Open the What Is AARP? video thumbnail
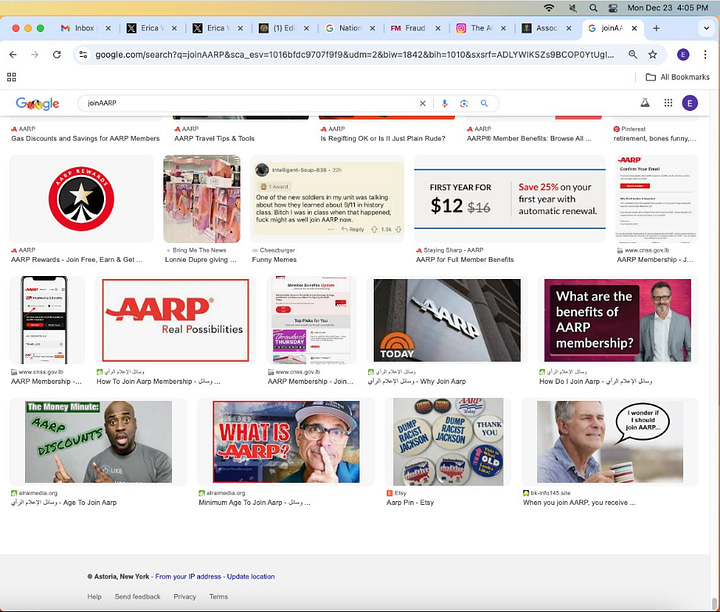Image resolution: width=720 pixels, height=612 pixels. coord(286,442)
